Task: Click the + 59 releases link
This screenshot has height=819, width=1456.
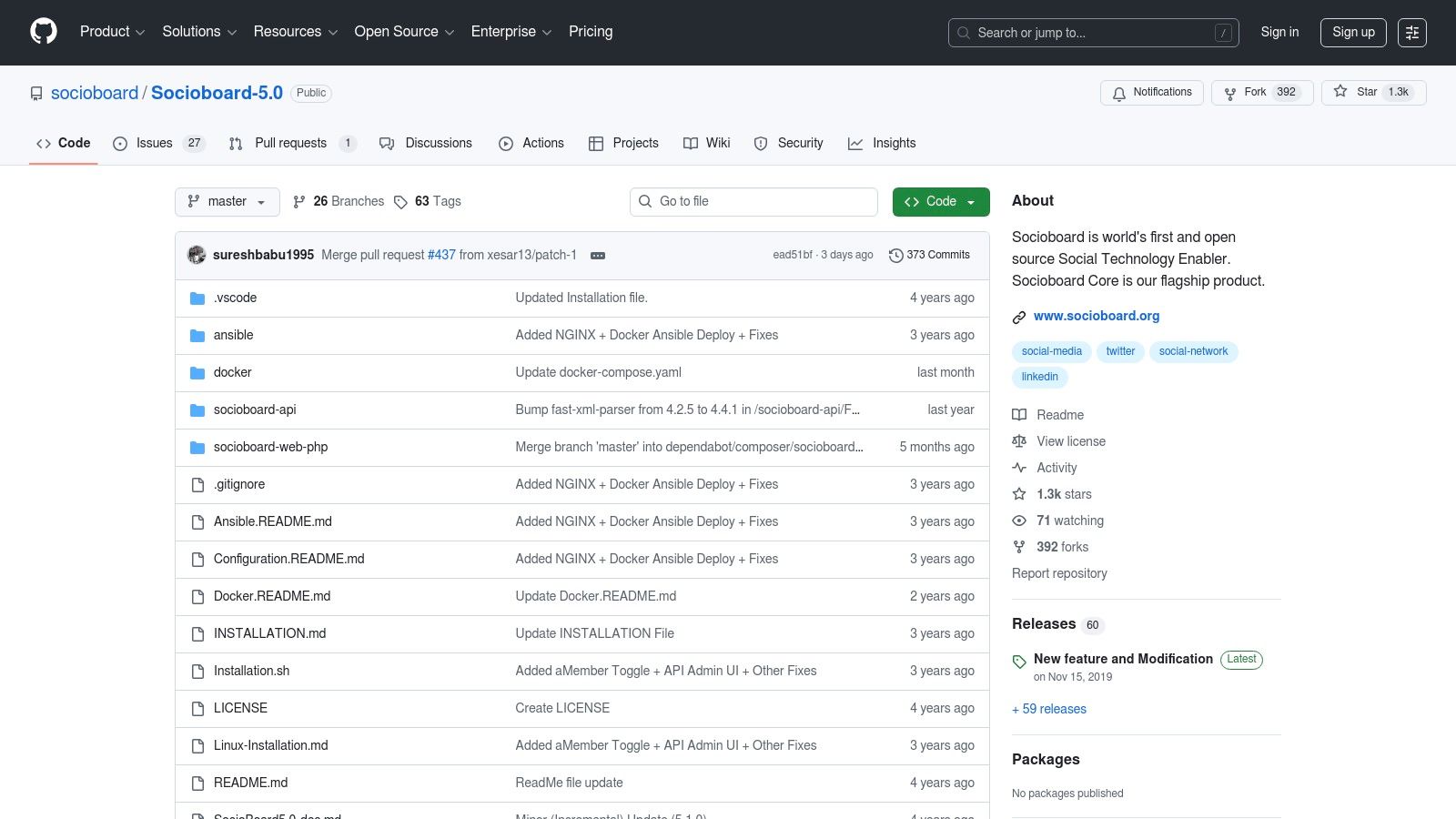Action: point(1049,709)
